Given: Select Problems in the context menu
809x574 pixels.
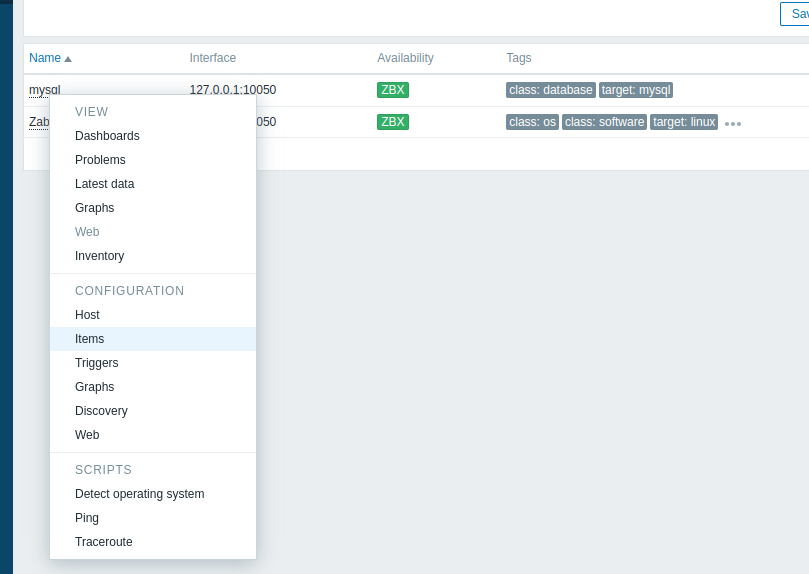Looking at the screenshot, I should tap(100, 160).
